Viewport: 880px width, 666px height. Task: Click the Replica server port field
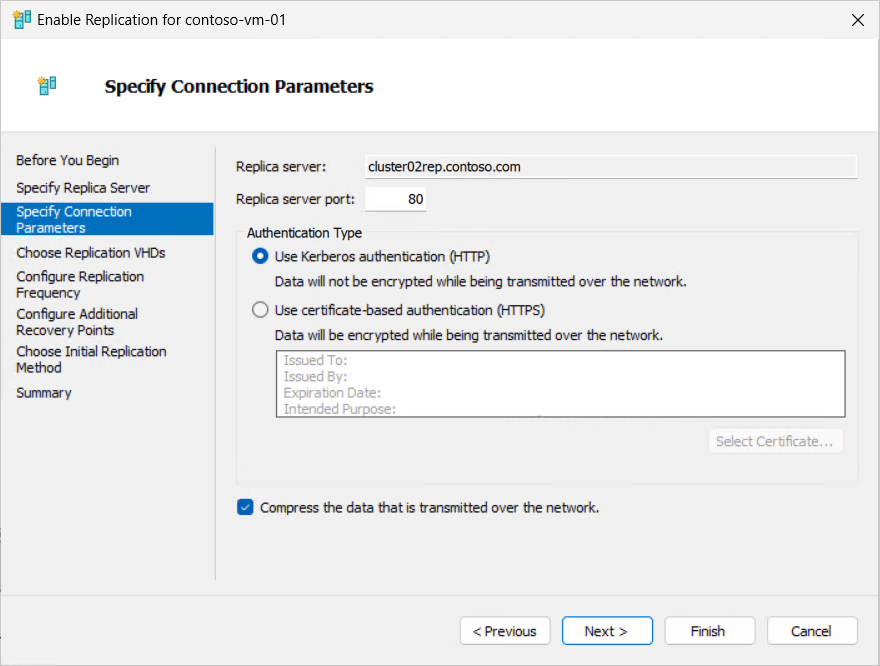coord(397,199)
